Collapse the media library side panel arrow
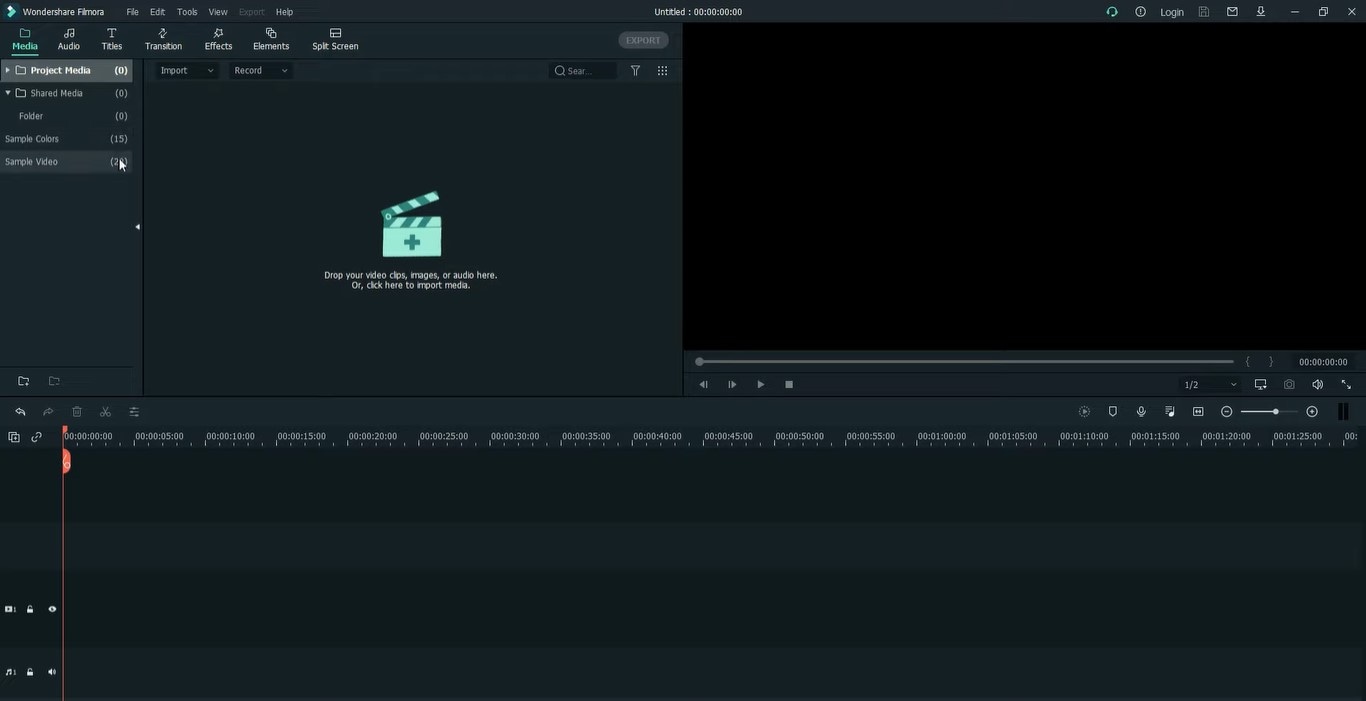Image resolution: width=1366 pixels, height=701 pixels. click(137, 227)
